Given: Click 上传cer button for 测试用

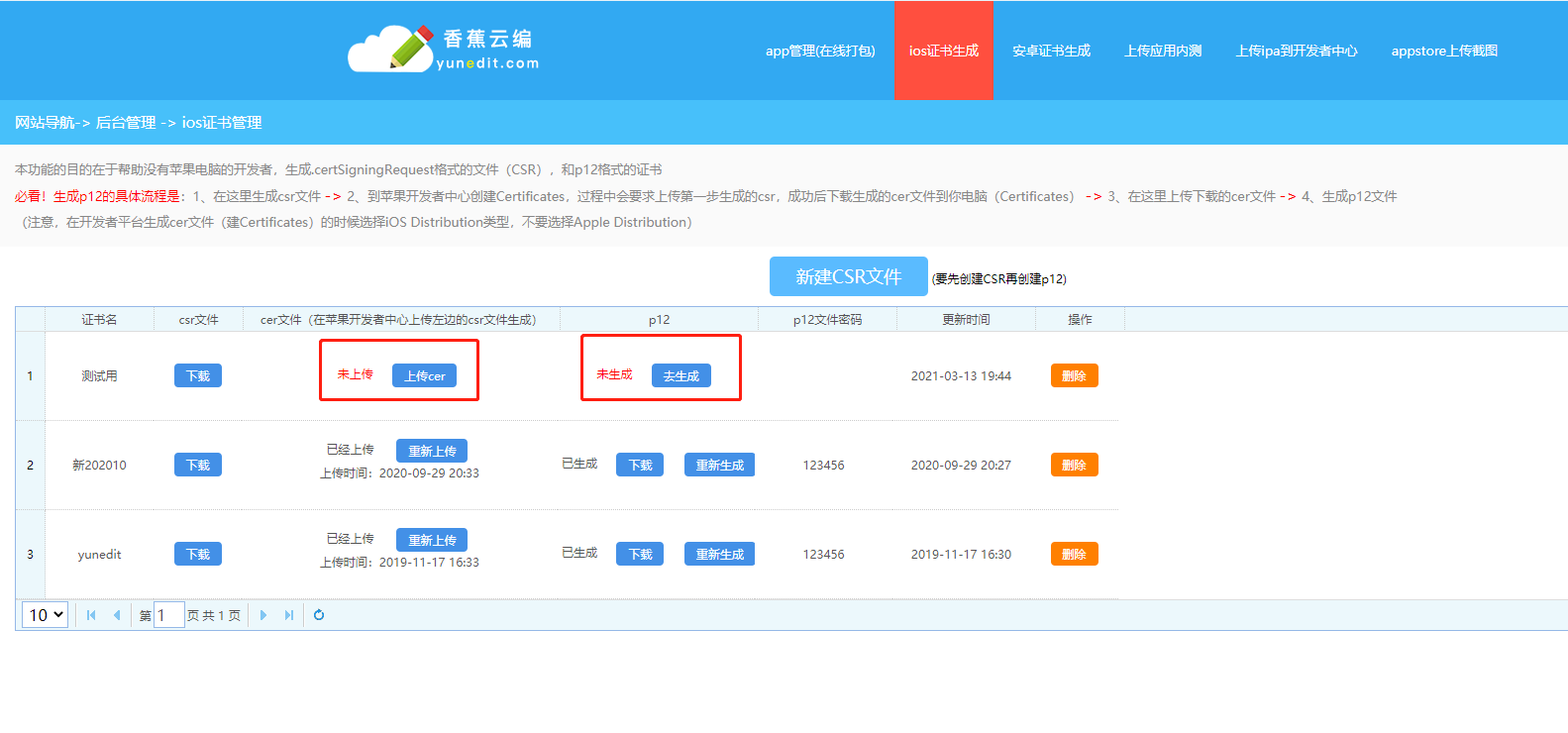Looking at the screenshot, I should [x=424, y=375].
